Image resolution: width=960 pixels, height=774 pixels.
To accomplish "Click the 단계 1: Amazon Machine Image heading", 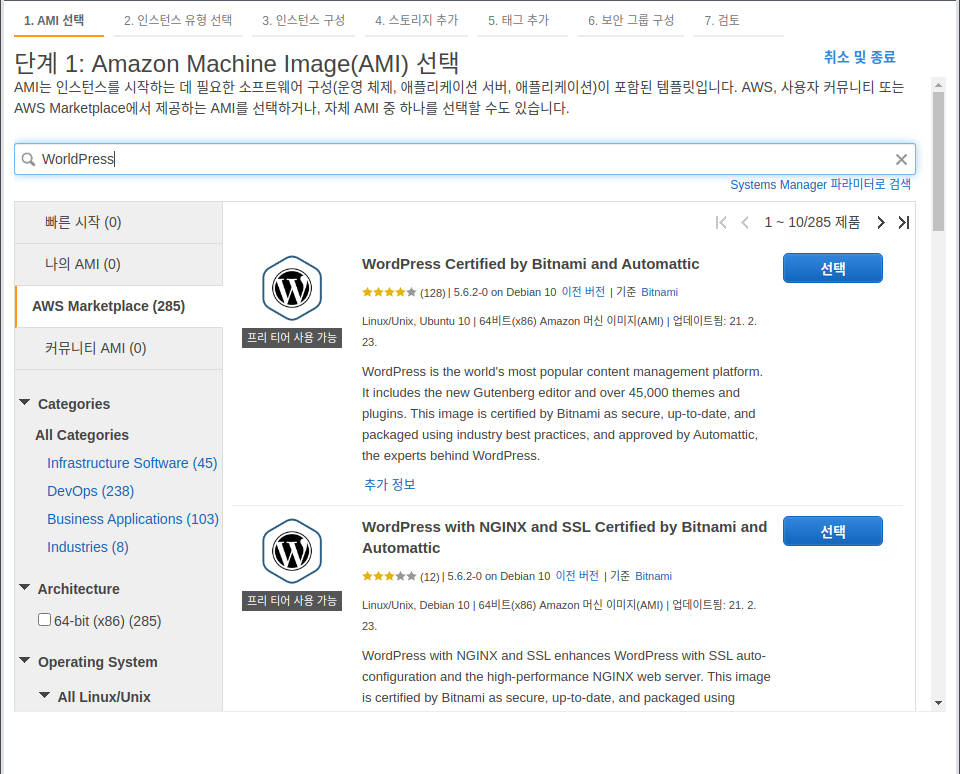I will (x=236, y=63).
